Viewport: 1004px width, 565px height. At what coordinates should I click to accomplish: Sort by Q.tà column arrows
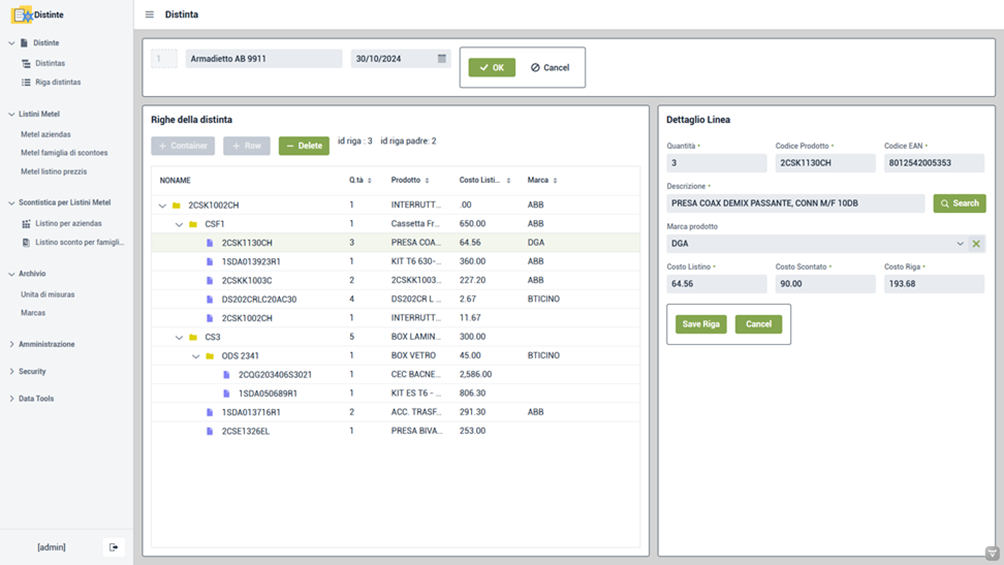(369, 181)
